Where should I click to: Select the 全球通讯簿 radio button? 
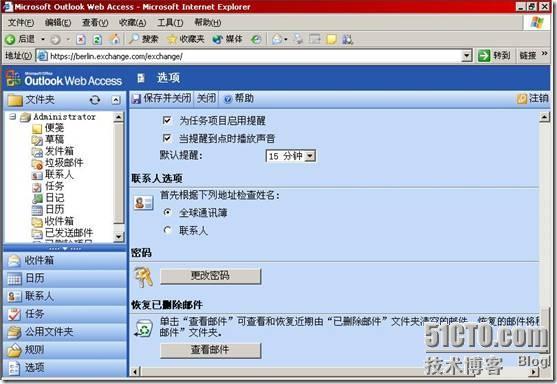pyautogui.click(x=167, y=212)
